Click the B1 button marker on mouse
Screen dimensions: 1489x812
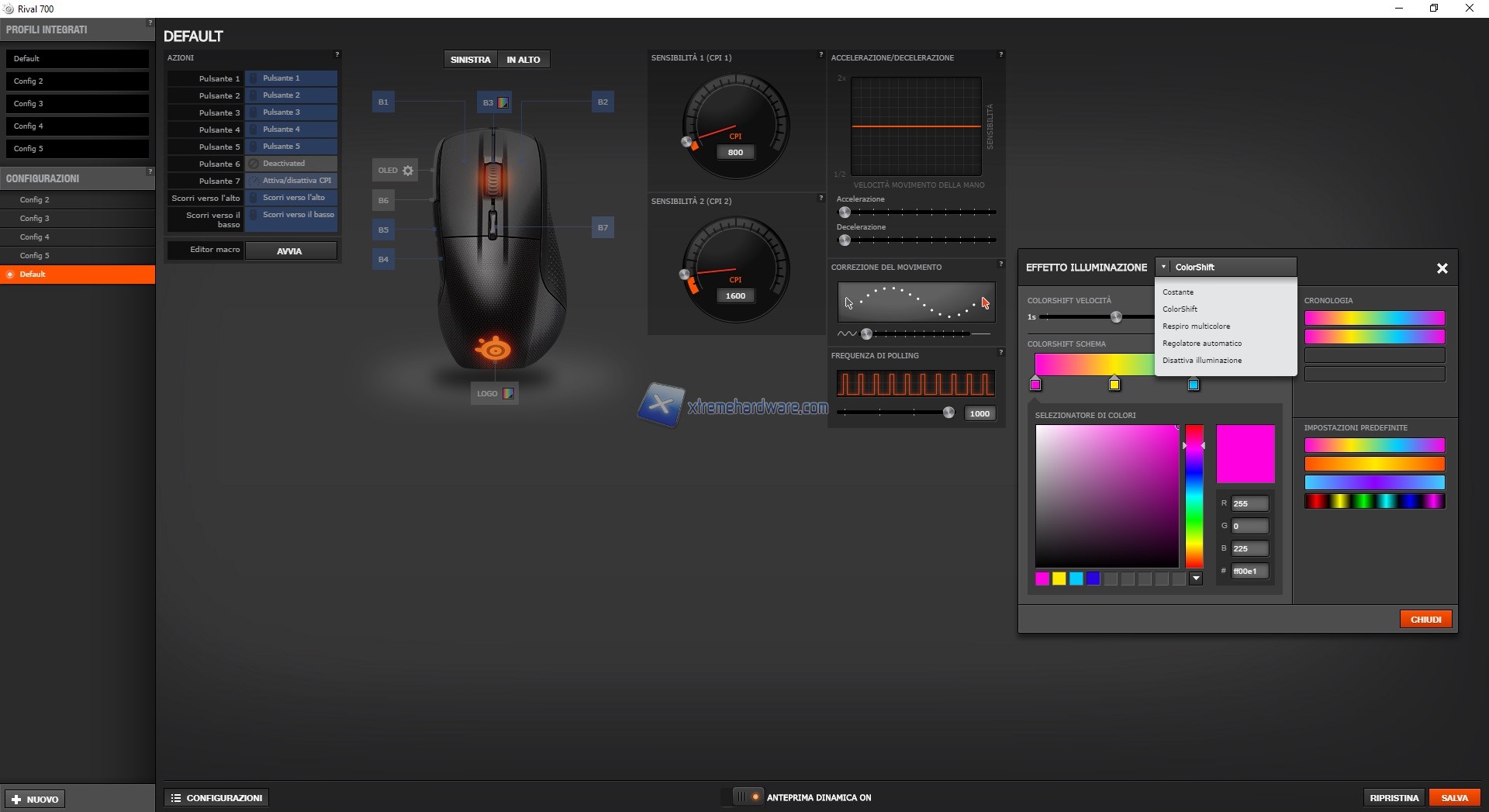pyautogui.click(x=383, y=102)
